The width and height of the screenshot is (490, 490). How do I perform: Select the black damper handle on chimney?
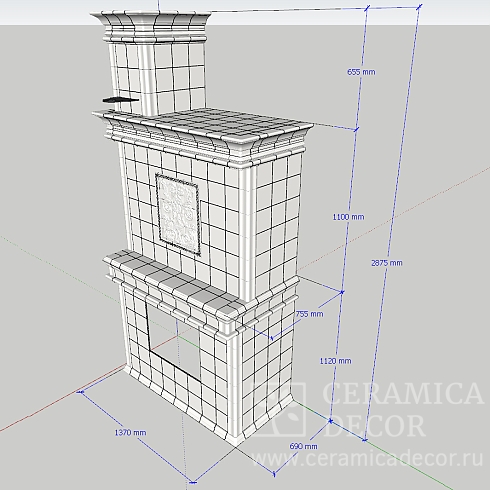[x=120, y=100]
